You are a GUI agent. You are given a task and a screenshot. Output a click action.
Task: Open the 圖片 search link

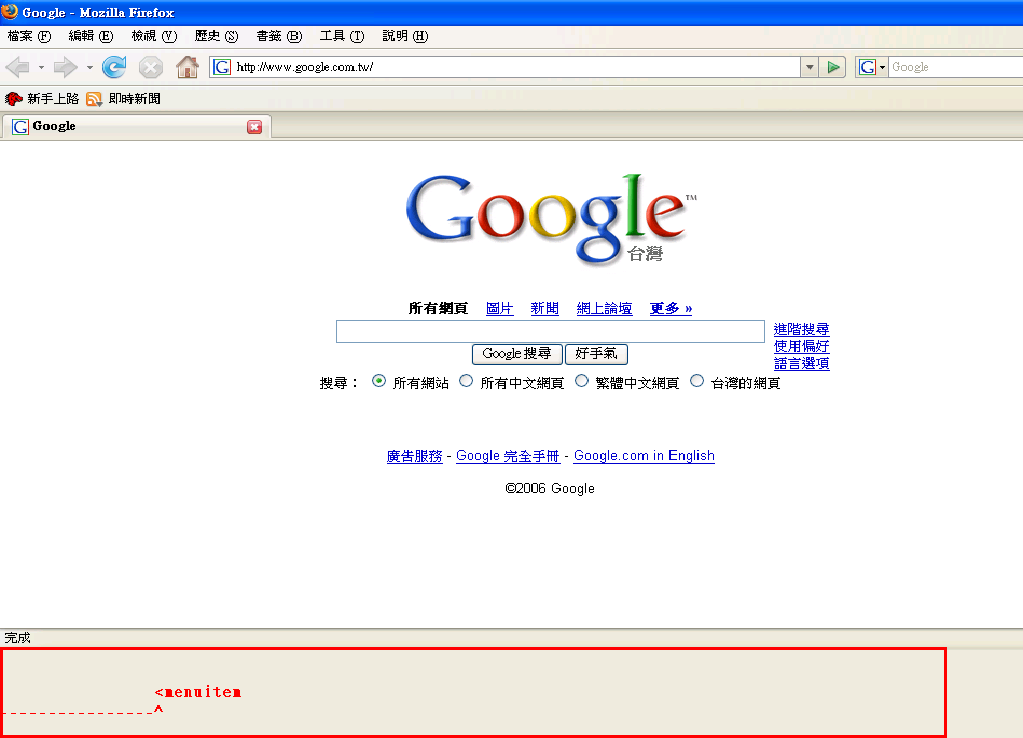(x=500, y=309)
